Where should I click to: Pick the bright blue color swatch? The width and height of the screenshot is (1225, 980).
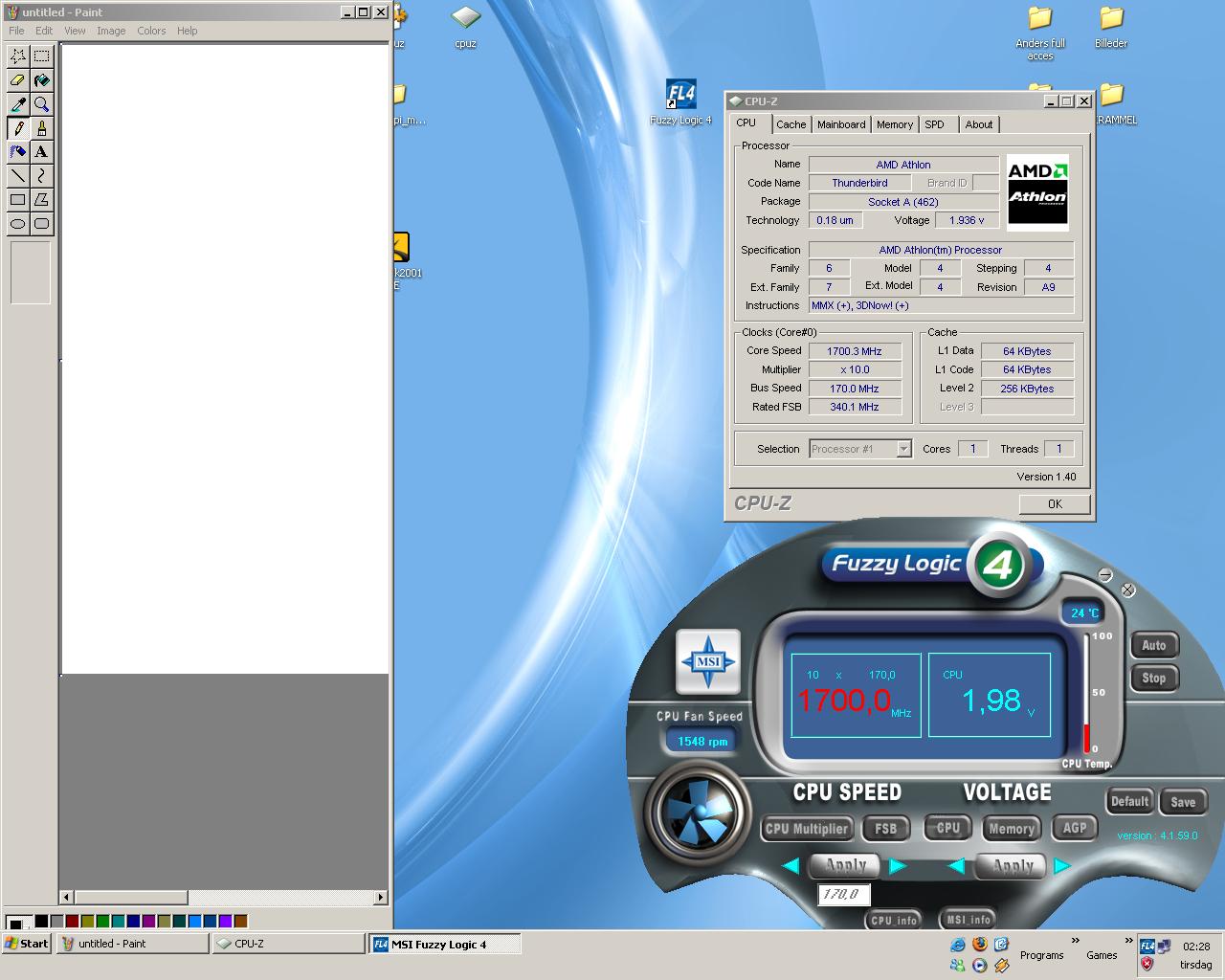pyautogui.click(x=195, y=921)
